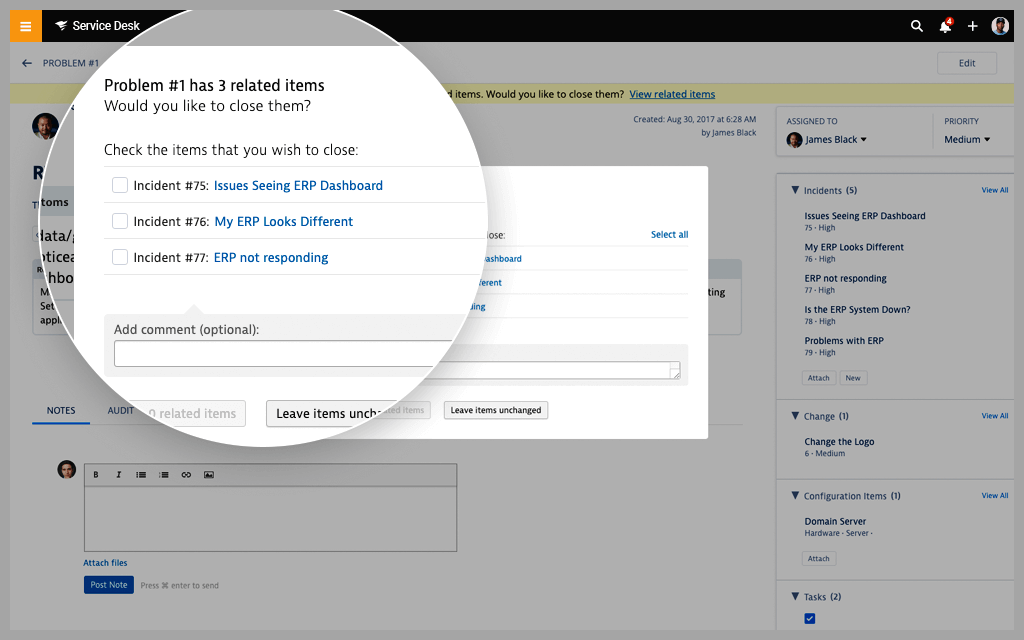Check the Incident #76 checkbox
Screen dimensions: 1024x640
120,221
